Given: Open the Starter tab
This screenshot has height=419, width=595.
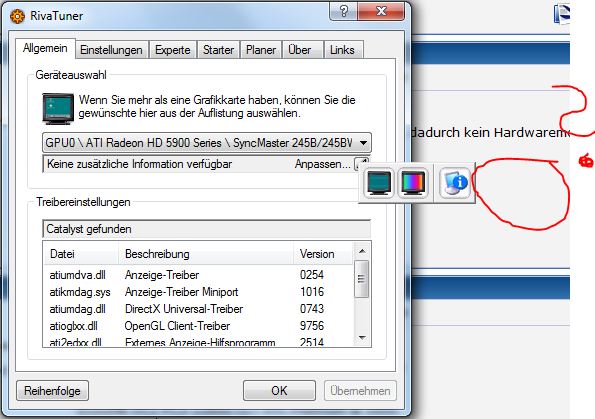Looking at the screenshot, I should pos(218,50).
